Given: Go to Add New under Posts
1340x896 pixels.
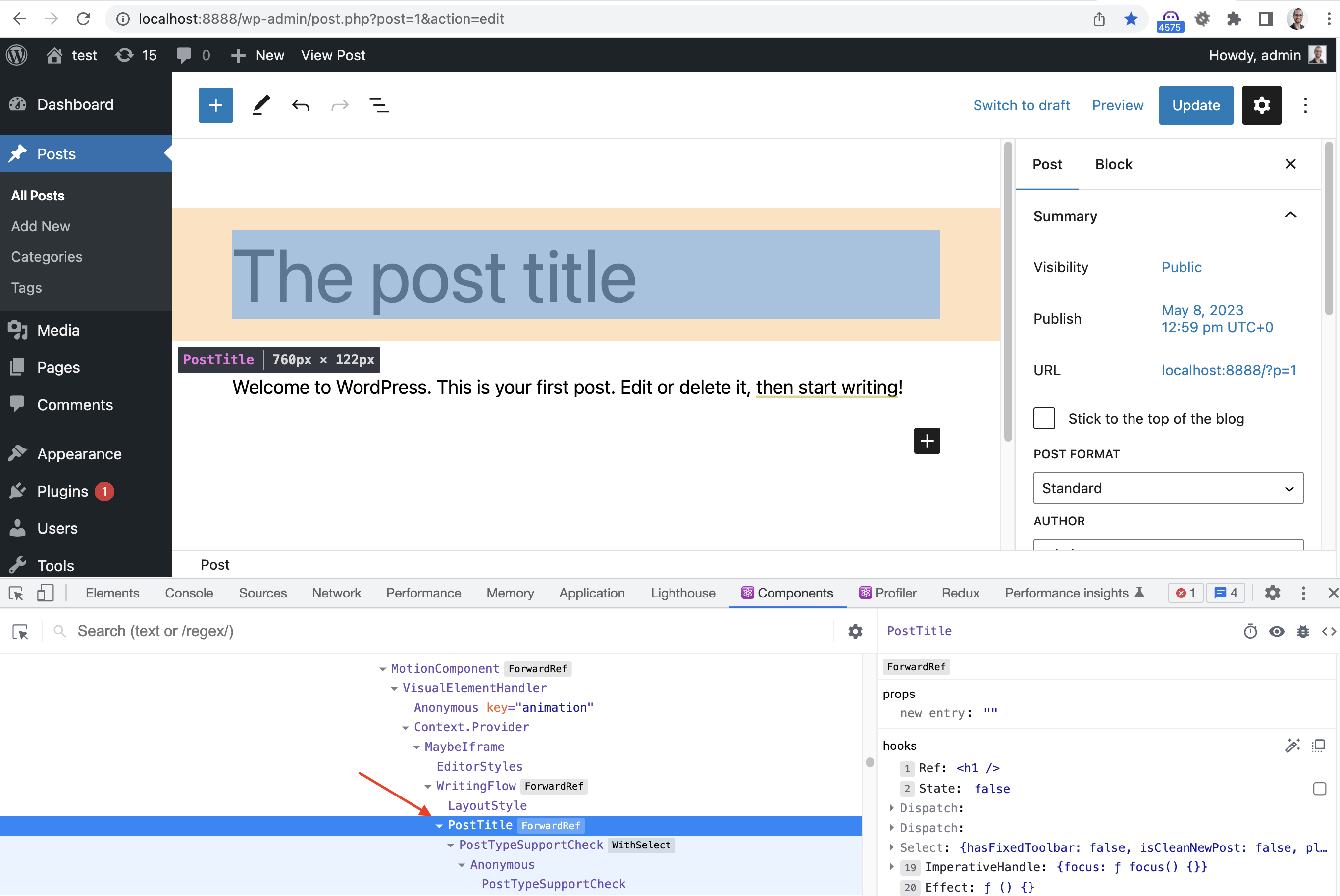Looking at the screenshot, I should point(41,226).
